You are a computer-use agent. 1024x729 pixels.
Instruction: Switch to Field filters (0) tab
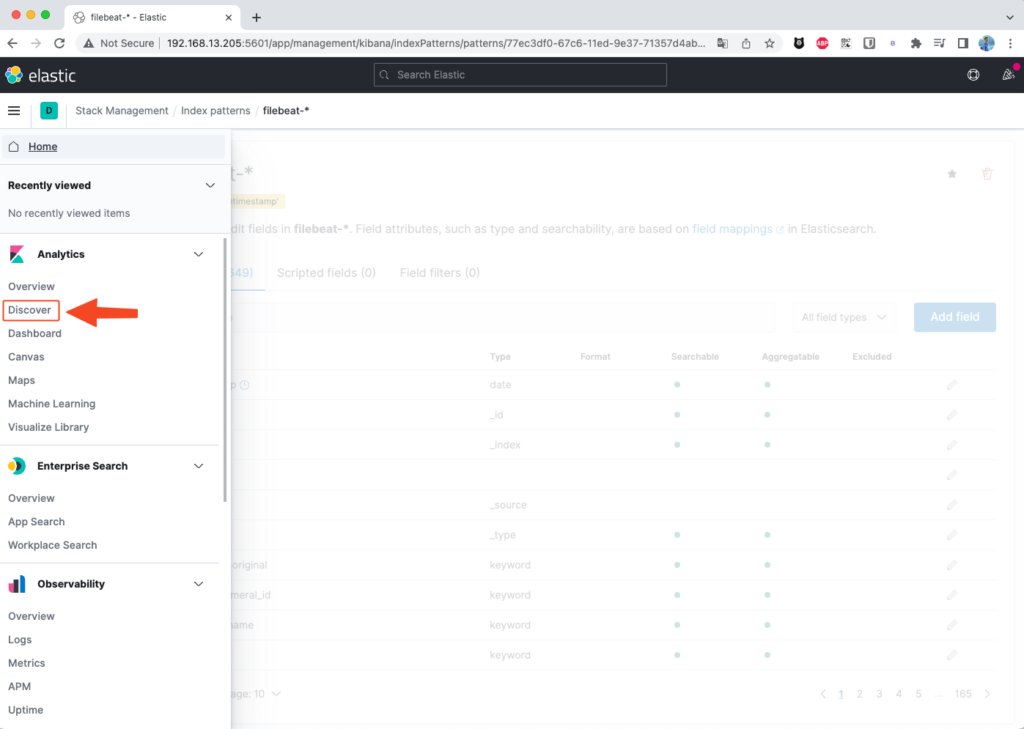(440, 272)
